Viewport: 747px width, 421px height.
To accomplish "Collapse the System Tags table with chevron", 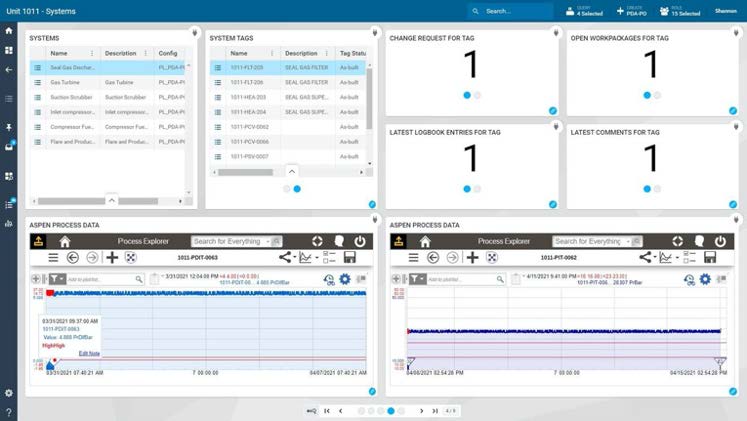I will tap(292, 171).
